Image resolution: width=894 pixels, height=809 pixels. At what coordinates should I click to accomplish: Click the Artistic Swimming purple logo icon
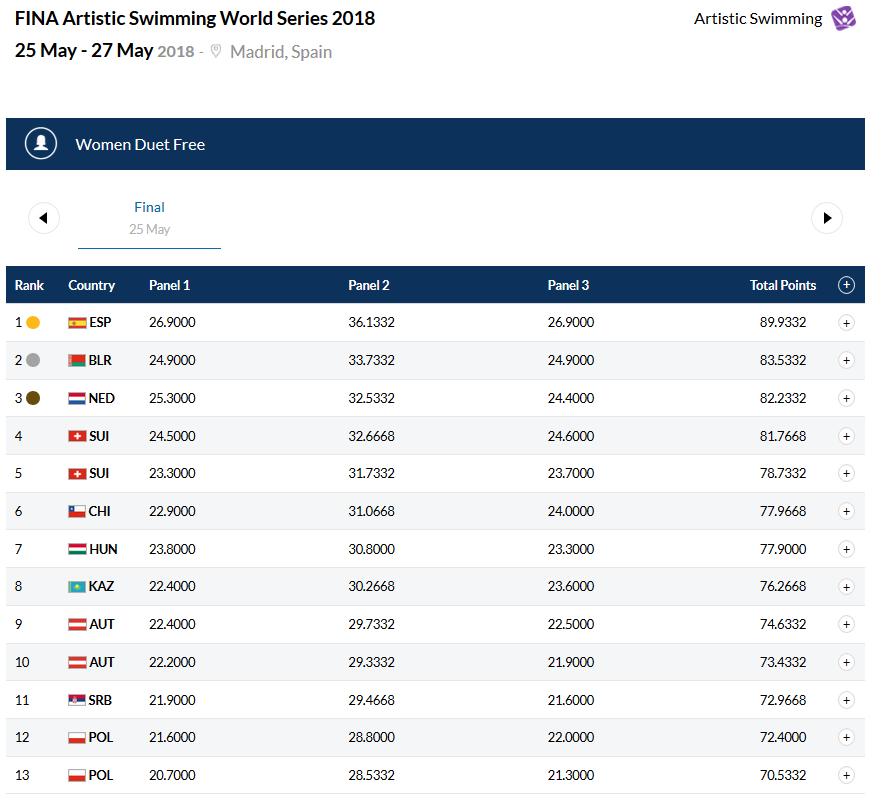(x=843, y=19)
